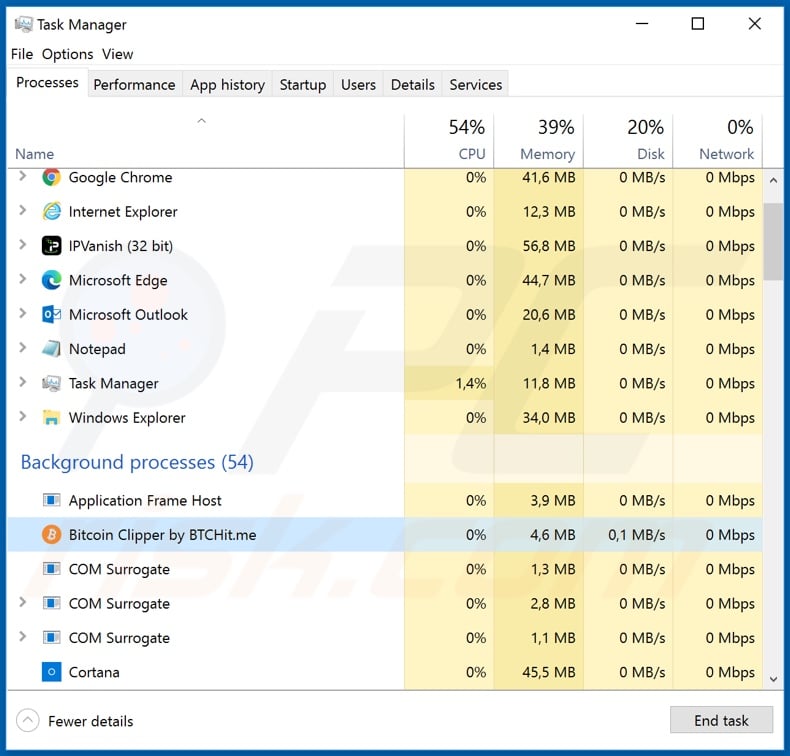
Task: Click the vertical scrollbar thumb
Action: (x=773, y=242)
